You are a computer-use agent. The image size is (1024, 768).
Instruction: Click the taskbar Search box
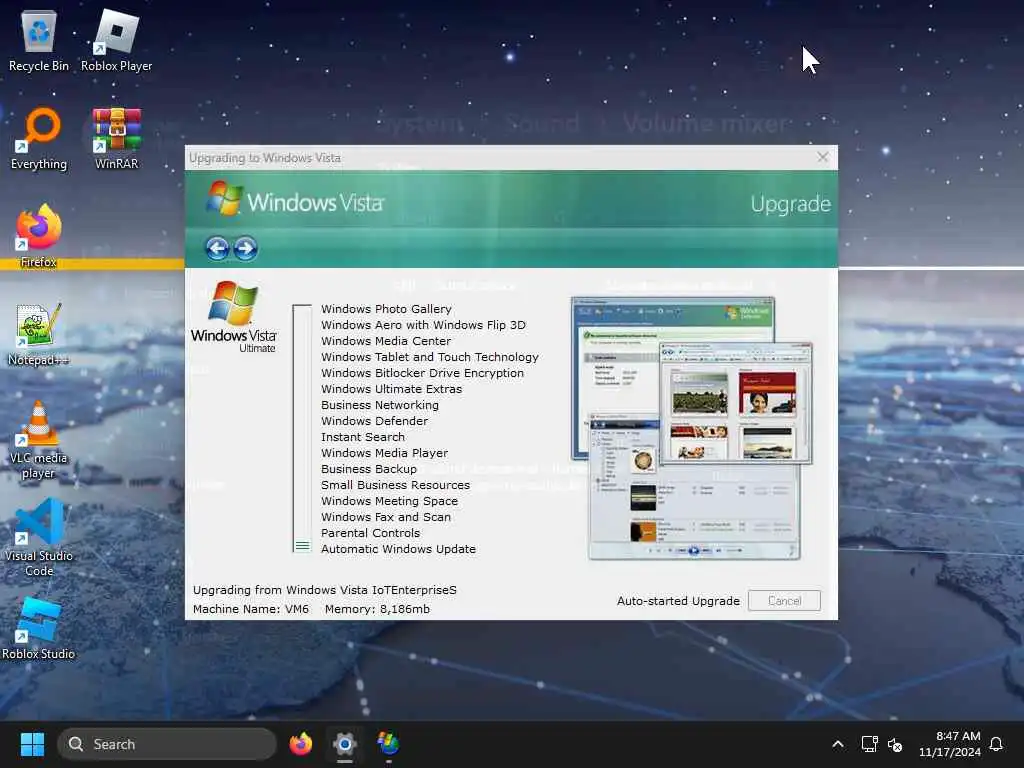point(167,744)
